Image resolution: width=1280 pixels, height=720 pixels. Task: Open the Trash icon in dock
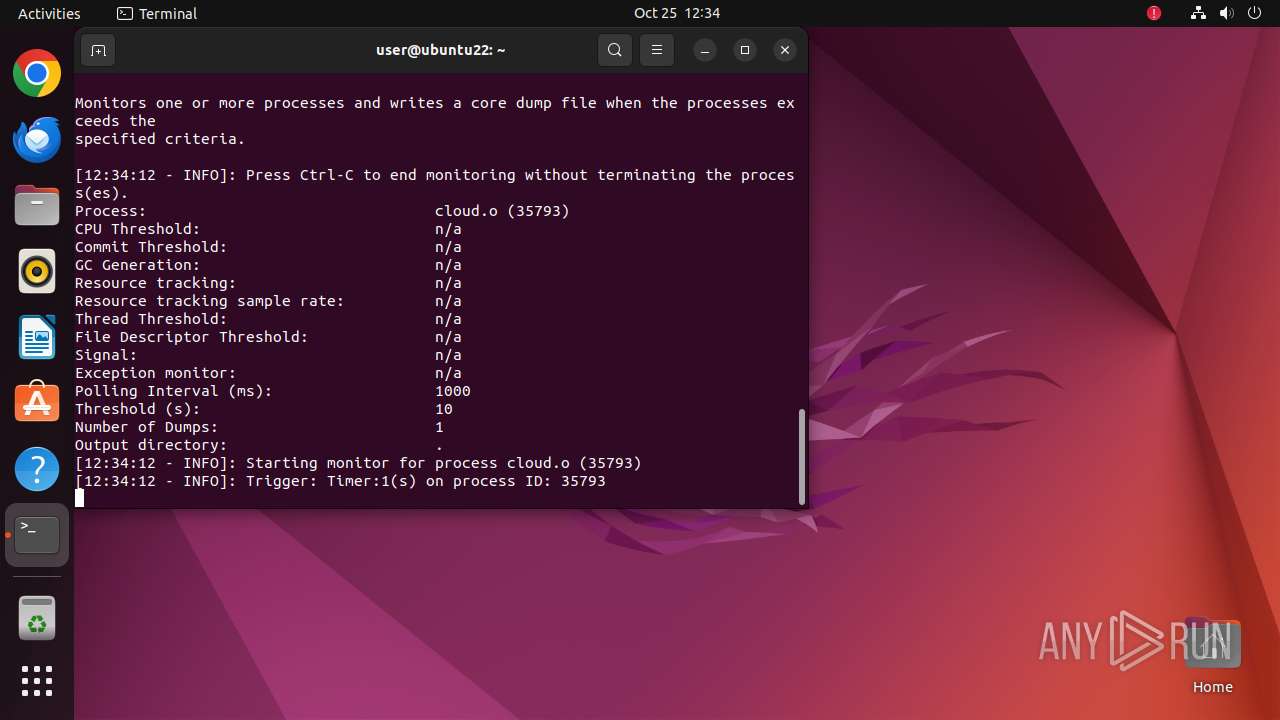[x=37, y=618]
